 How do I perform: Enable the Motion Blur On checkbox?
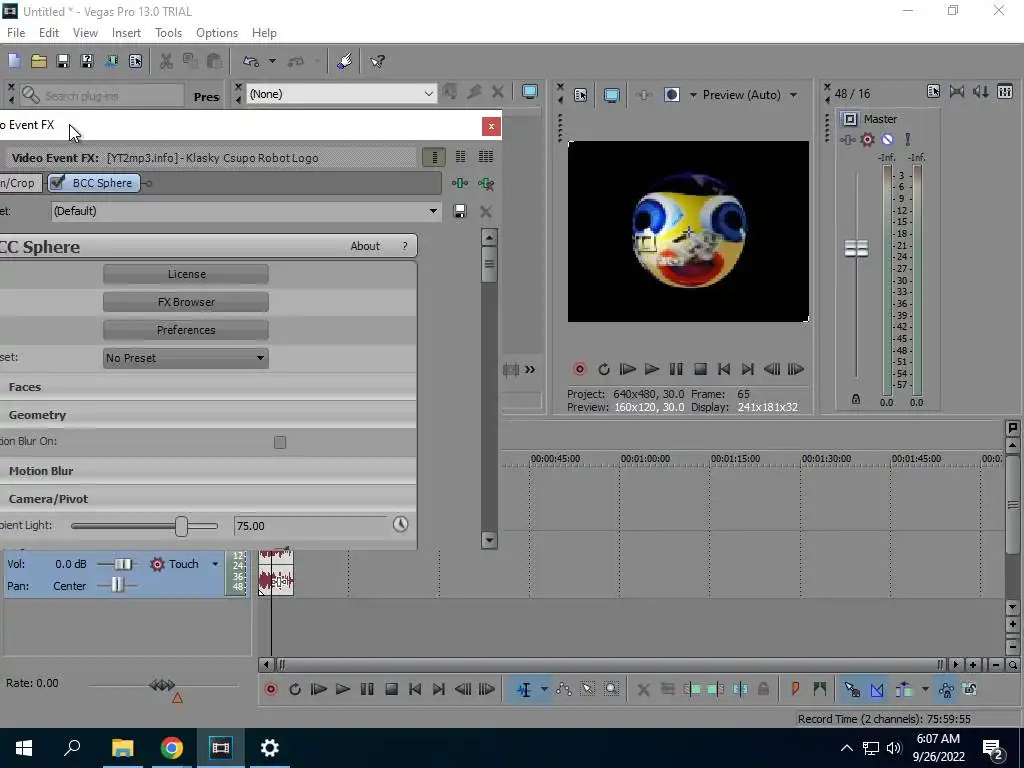point(280,443)
